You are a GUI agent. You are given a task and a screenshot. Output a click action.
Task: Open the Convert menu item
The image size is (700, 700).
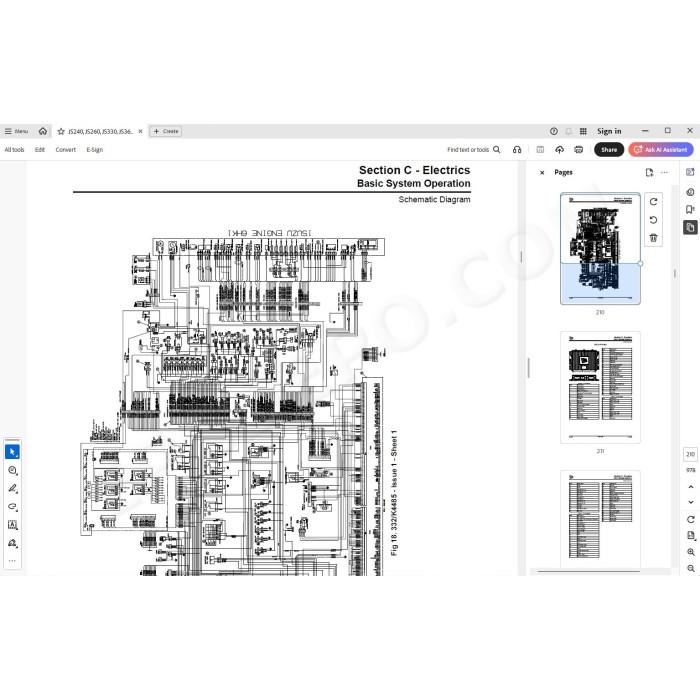pos(66,150)
